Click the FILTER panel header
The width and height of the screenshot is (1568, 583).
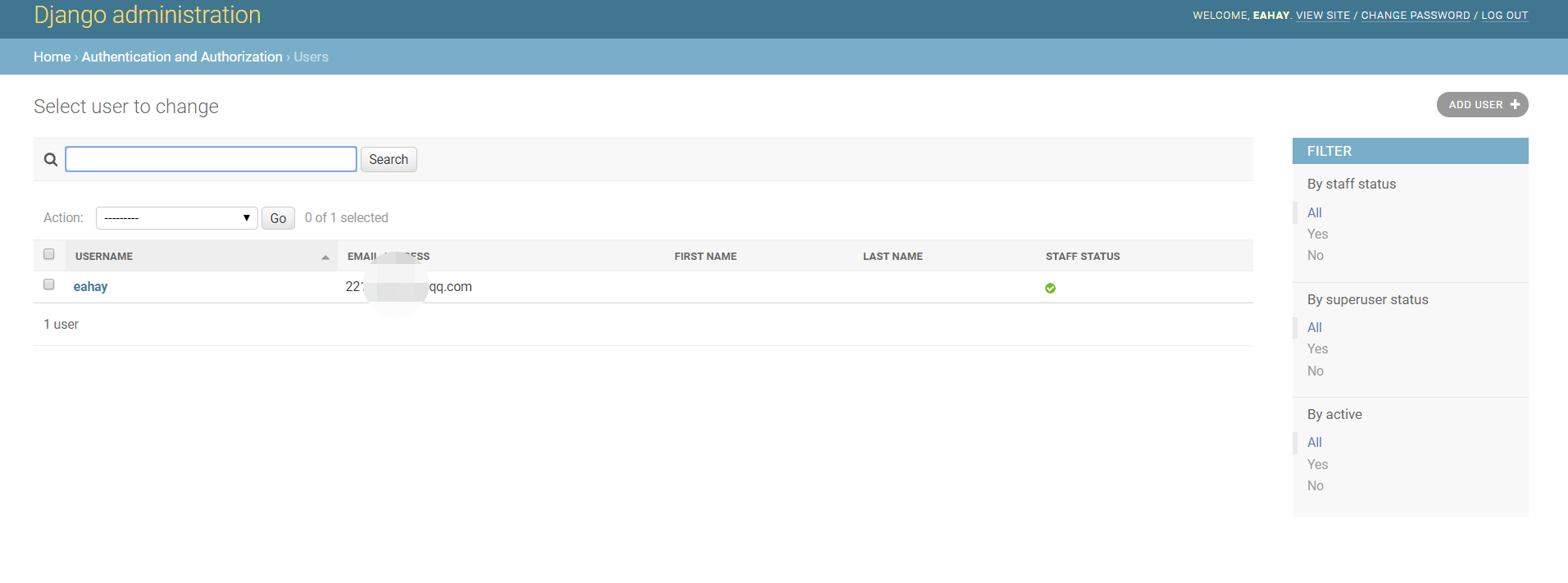tap(1410, 151)
